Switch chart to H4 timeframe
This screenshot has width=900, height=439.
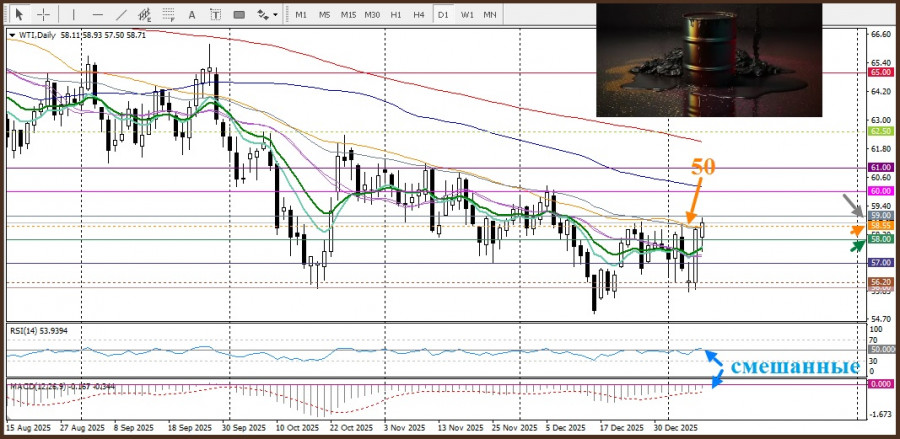pos(418,15)
